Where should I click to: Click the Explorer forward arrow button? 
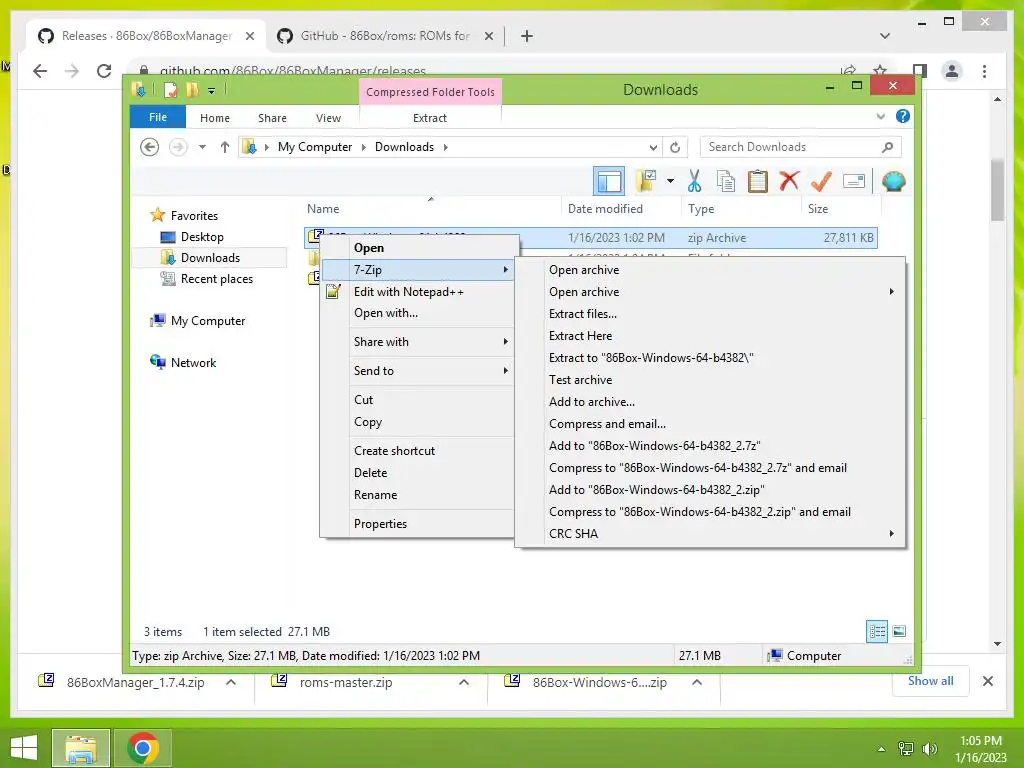pos(178,147)
